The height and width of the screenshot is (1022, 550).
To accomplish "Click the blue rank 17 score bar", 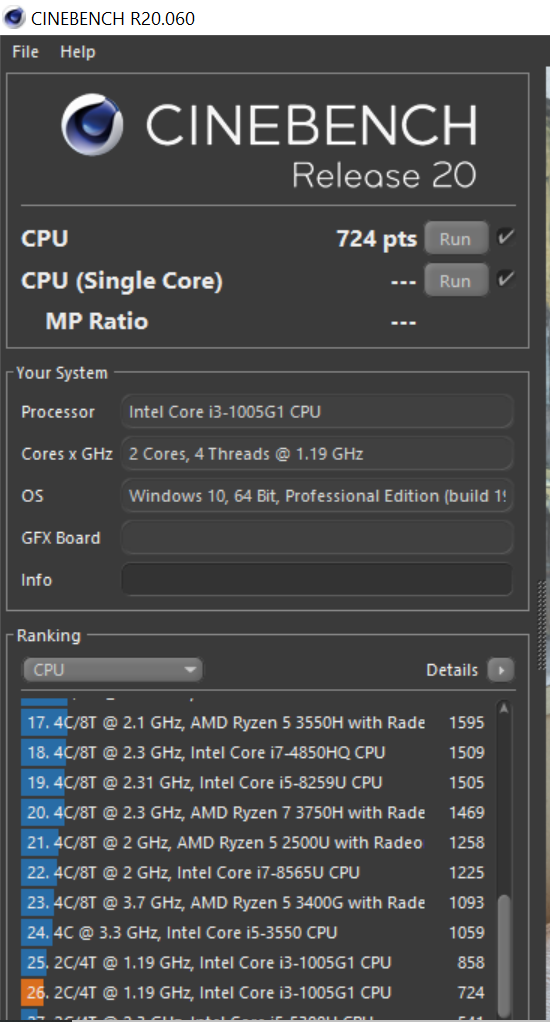I will pyautogui.click(x=44, y=722).
